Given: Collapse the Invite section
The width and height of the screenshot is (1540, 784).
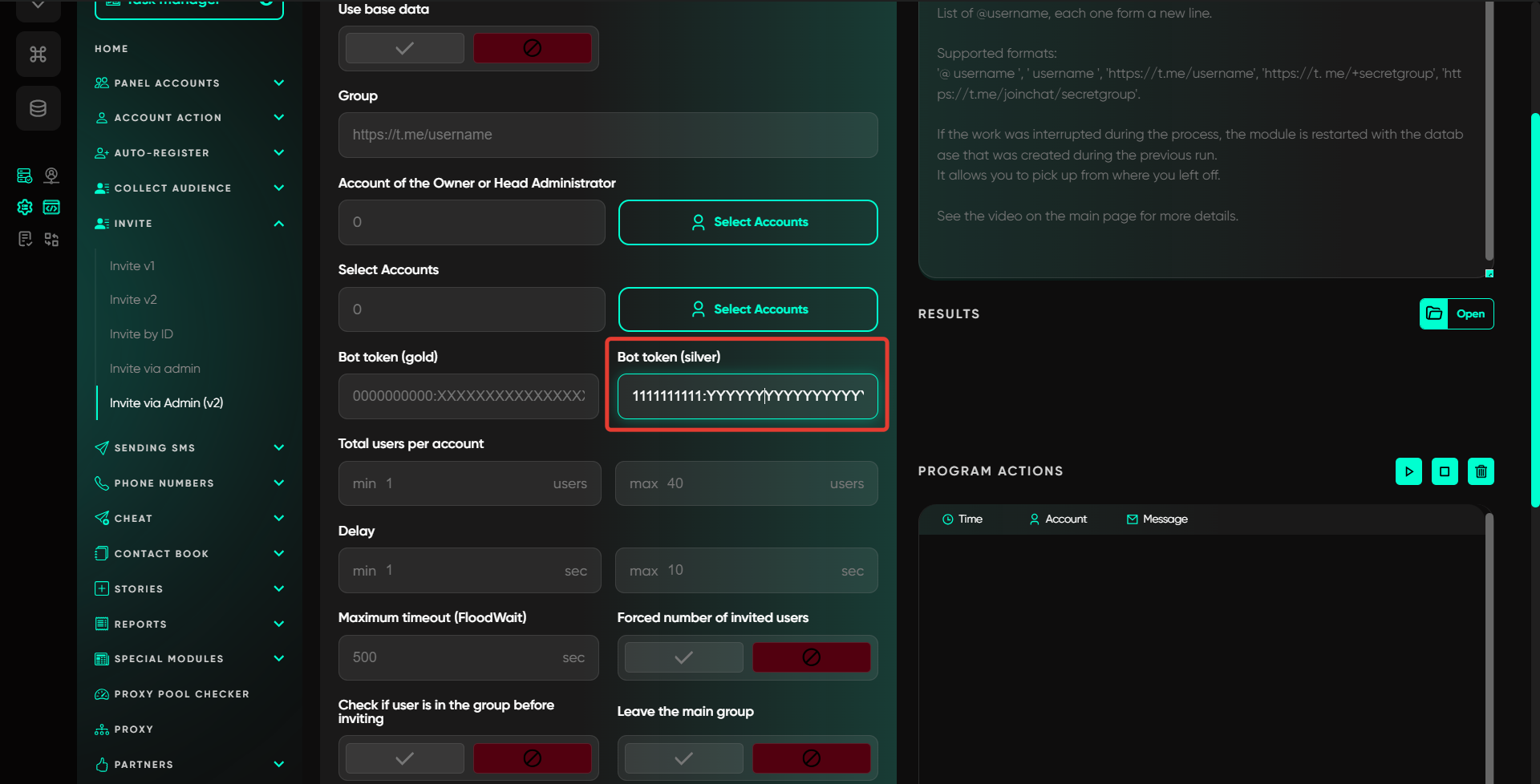Looking at the screenshot, I should [x=278, y=224].
